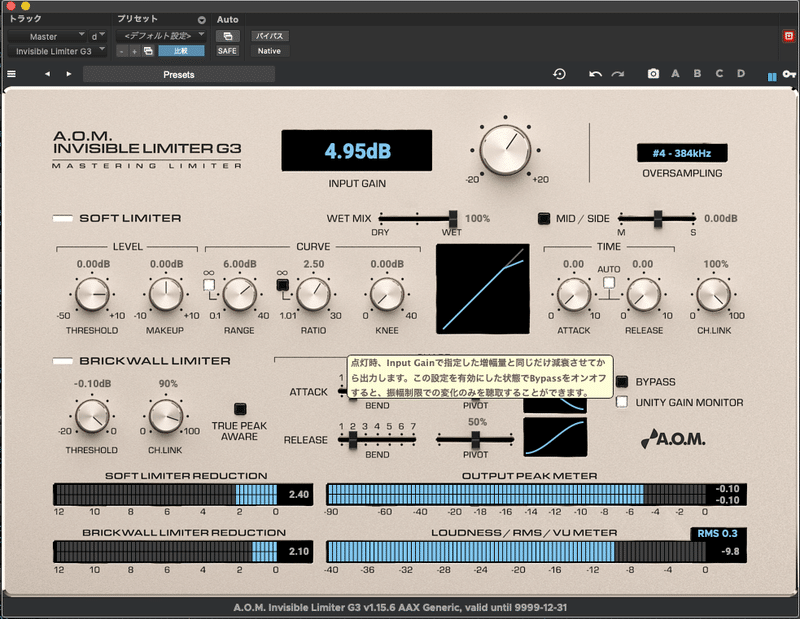This screenshot has width=800, height=619.
Task: Click the camera snapshot icon
Action: [x=653, y=74]
